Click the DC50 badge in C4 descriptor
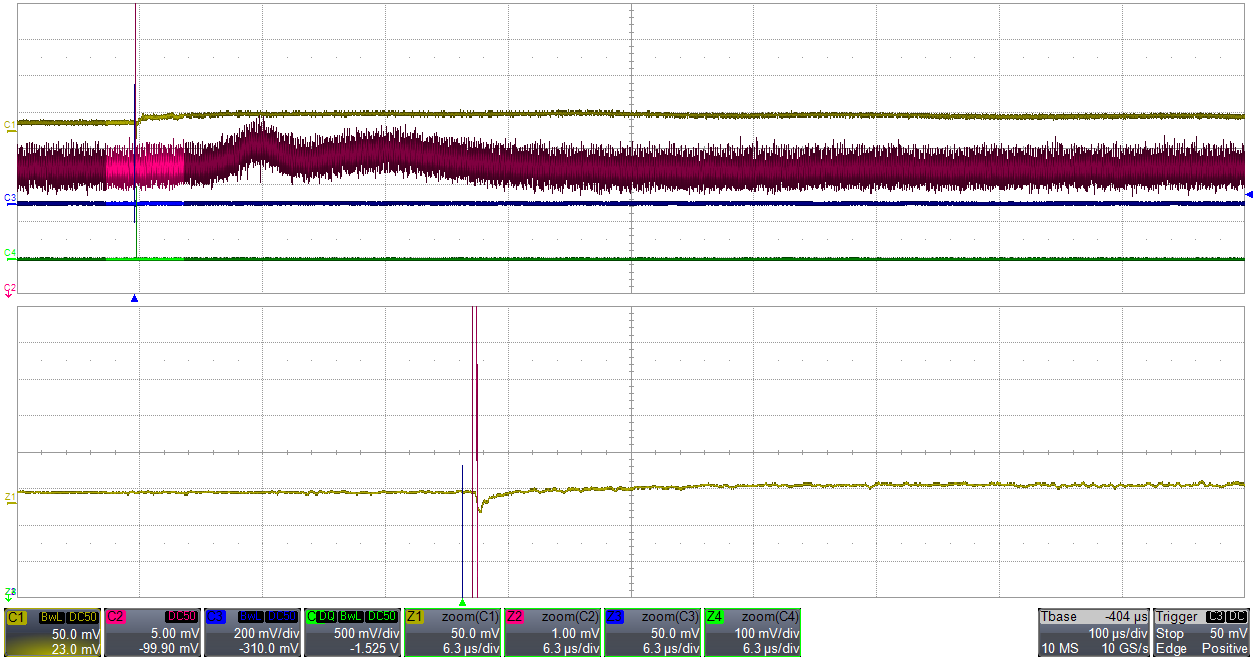 [383, 618]
